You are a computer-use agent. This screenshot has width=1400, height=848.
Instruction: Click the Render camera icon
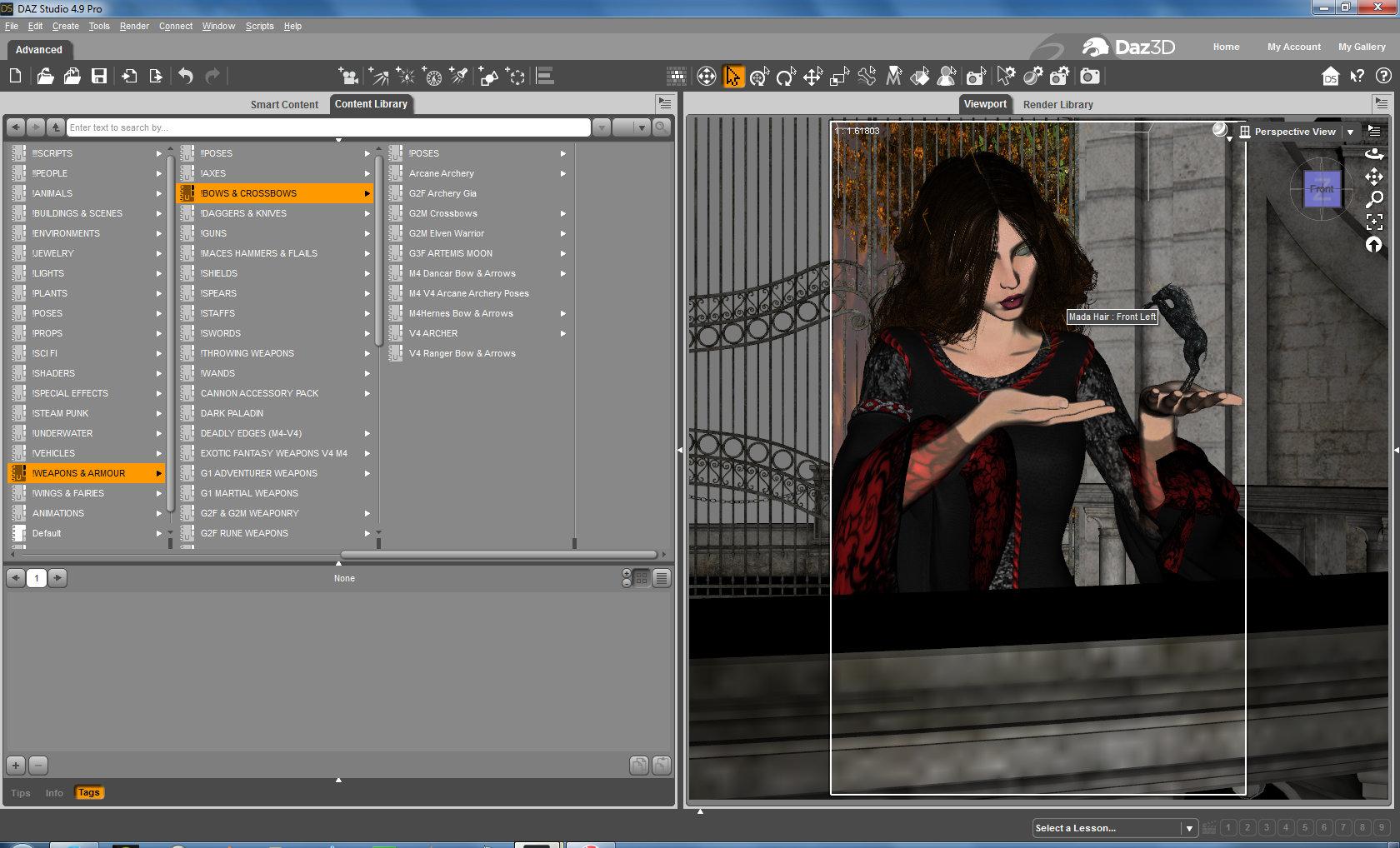pyautogui.click(x=1089, y=77)
